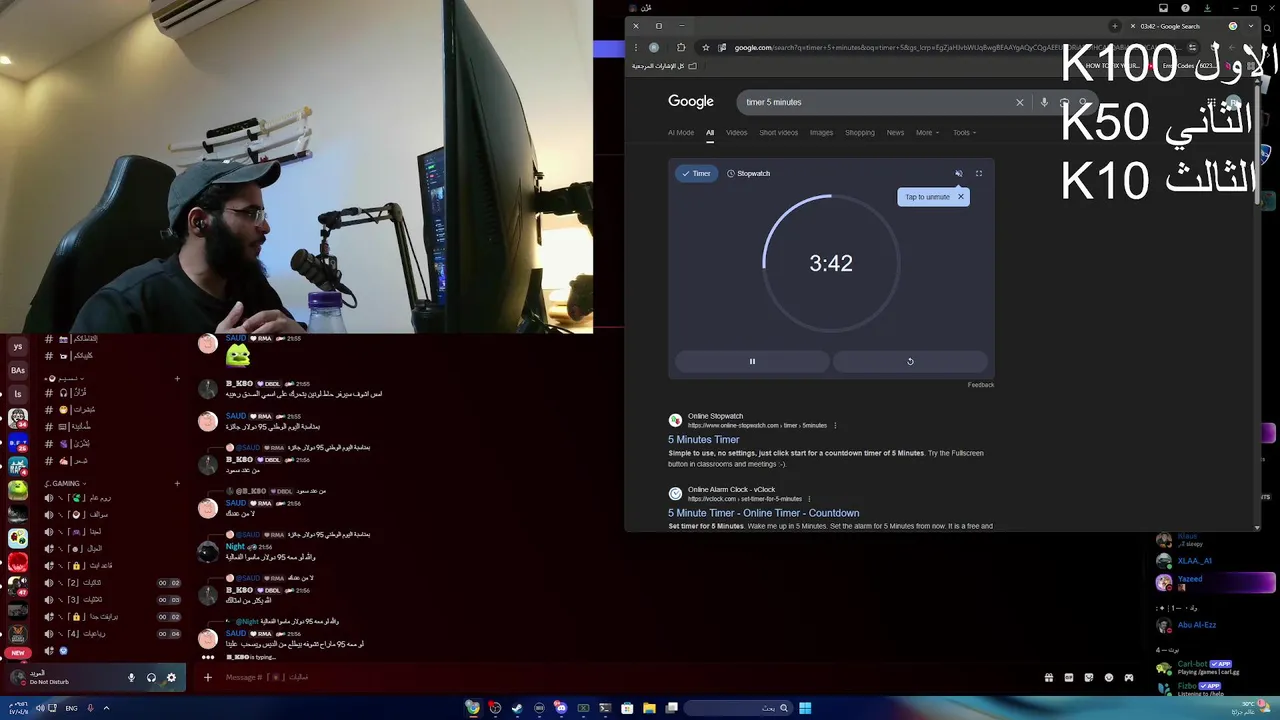Open the ls server icon in Discord
1280x720 pixels.
(17, 394)
